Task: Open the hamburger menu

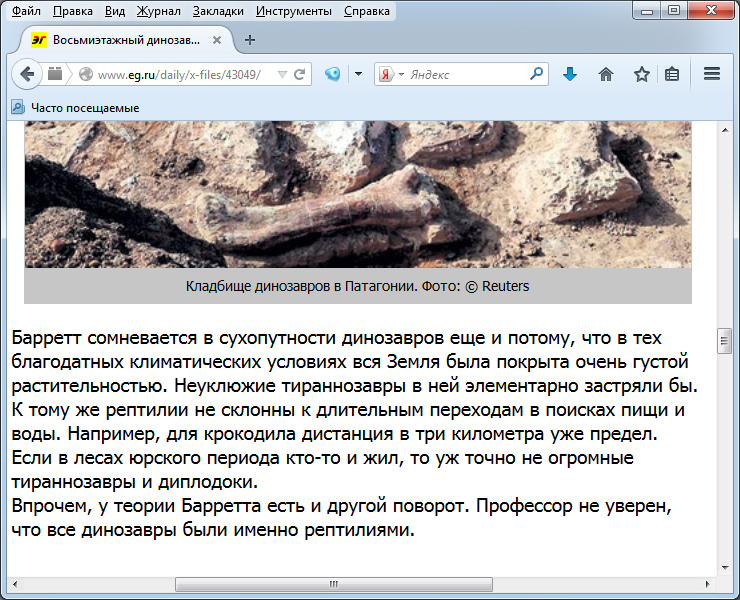Action: pos(712,74)
